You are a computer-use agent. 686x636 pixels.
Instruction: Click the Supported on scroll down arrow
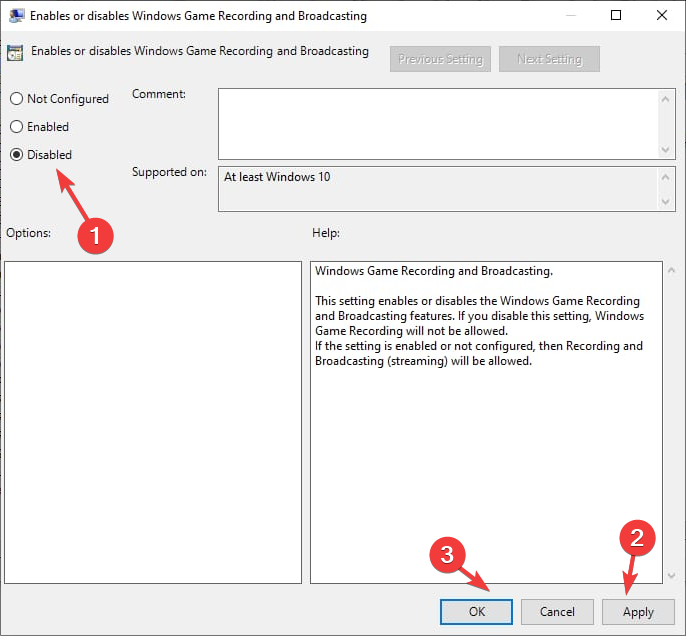(x=665, y=202)
